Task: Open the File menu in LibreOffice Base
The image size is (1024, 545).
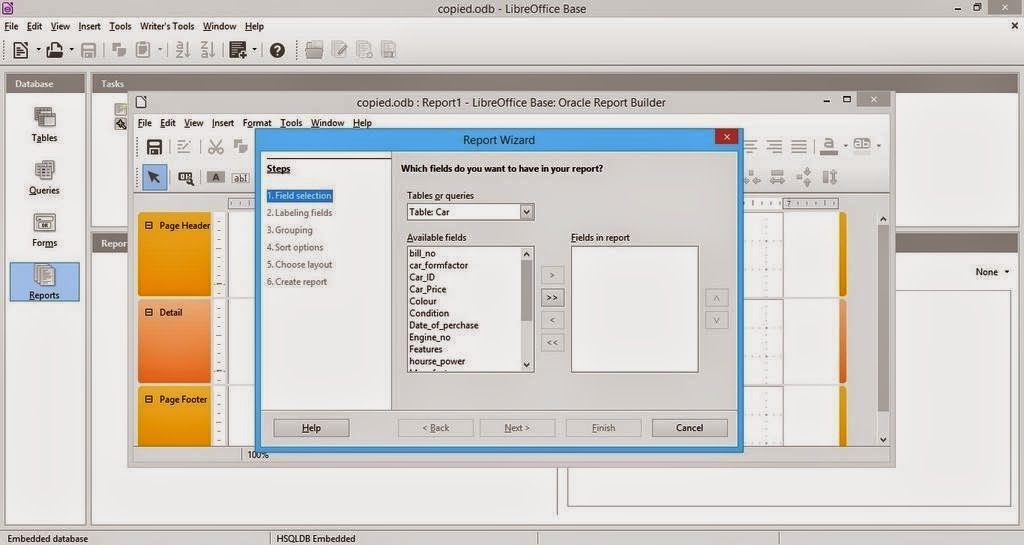Action: click(x=11, y=26)
